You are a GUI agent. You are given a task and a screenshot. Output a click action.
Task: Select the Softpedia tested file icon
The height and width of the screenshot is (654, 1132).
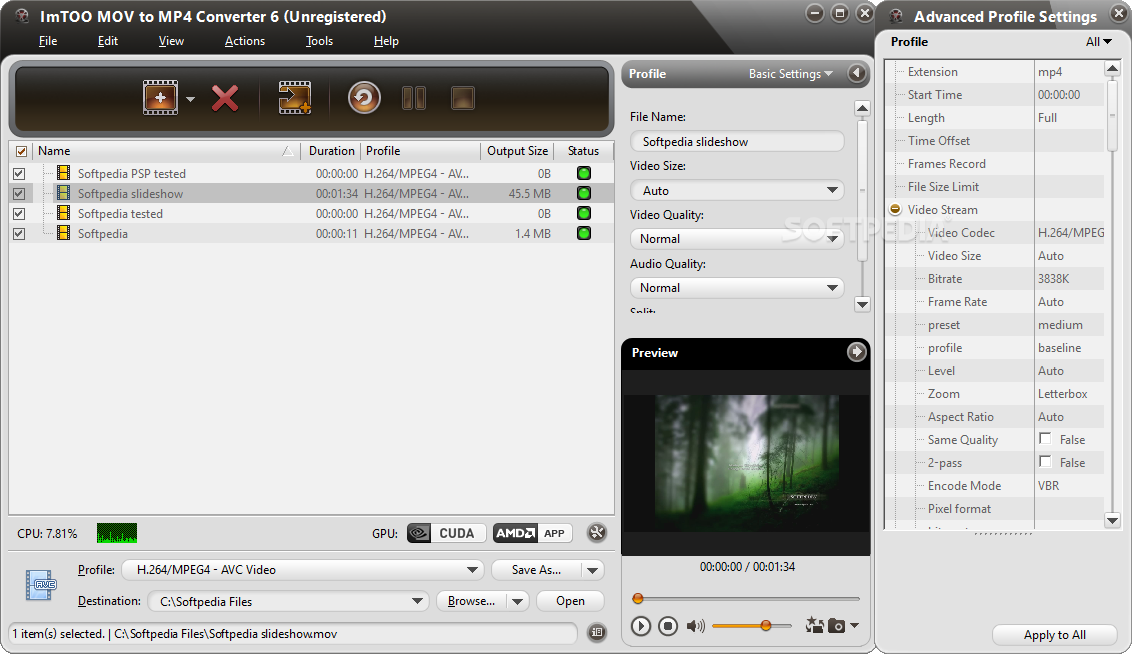point(64,213)
